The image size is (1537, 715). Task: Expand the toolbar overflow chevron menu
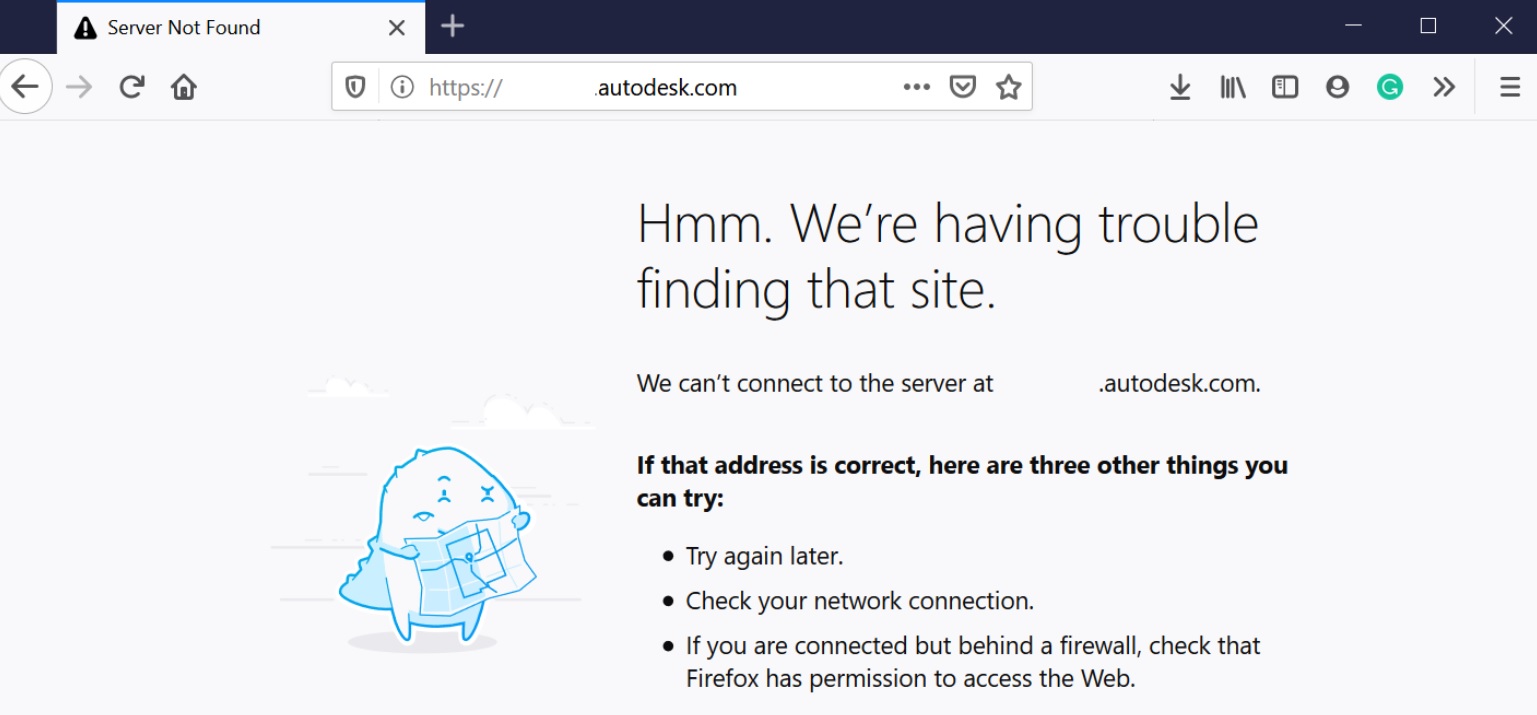click(1443, 87)
